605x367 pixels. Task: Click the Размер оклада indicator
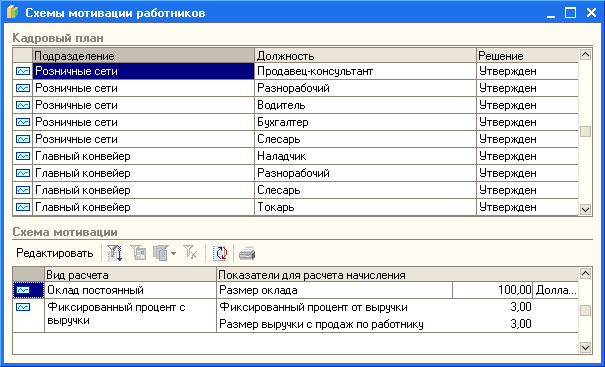point(335,290)
